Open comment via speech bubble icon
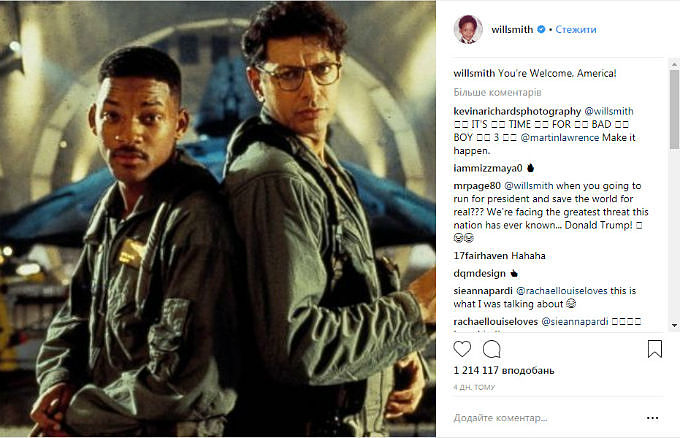Screen dimensions: 680x438 tap(492, 349)
